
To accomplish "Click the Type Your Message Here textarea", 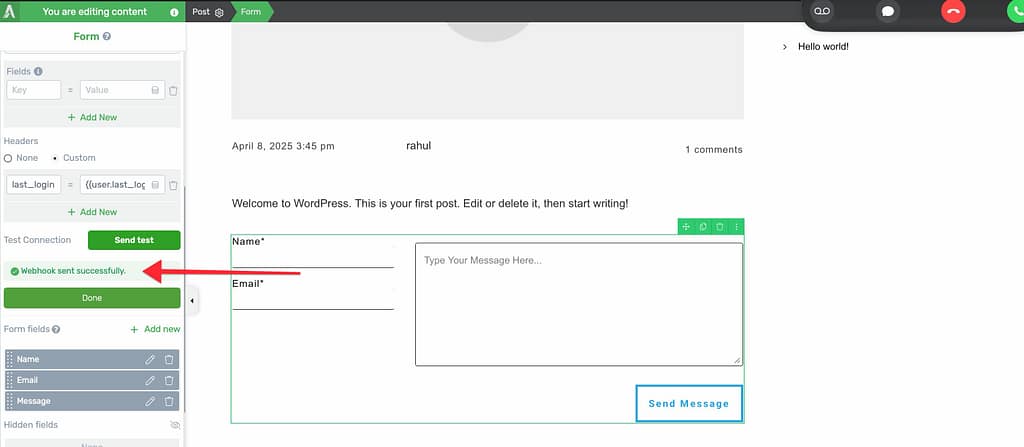I will (578, 304).
